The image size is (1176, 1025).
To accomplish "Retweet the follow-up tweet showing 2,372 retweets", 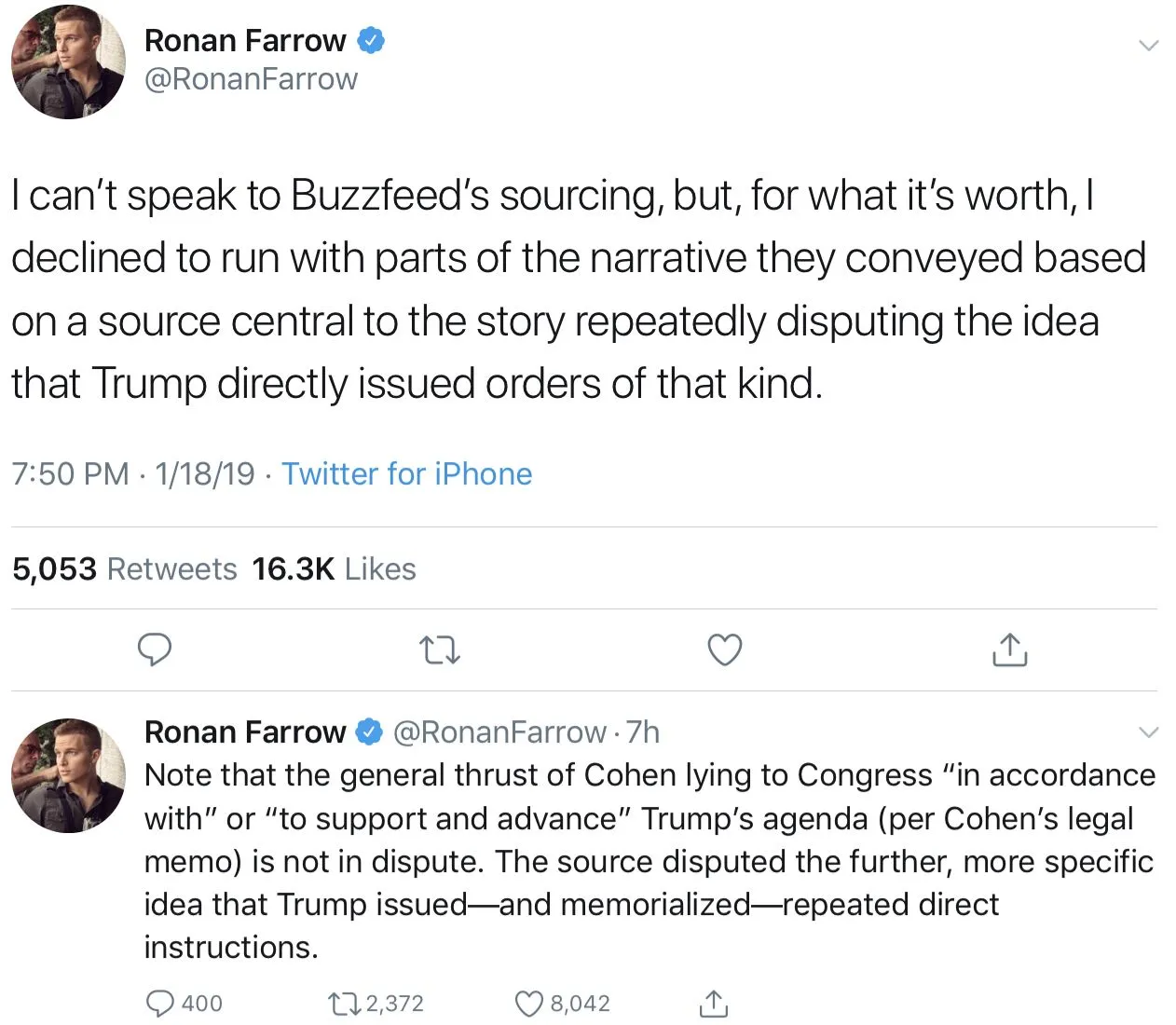I will click(x=339, y=1003).
